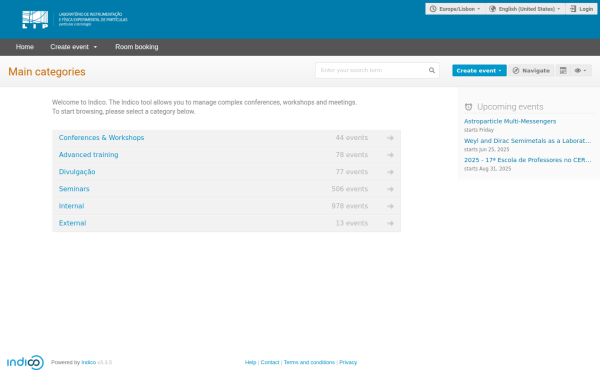600x375 pixels.
Task: Click arrow icon for Advanced training row
Action: tap(390, 155)
